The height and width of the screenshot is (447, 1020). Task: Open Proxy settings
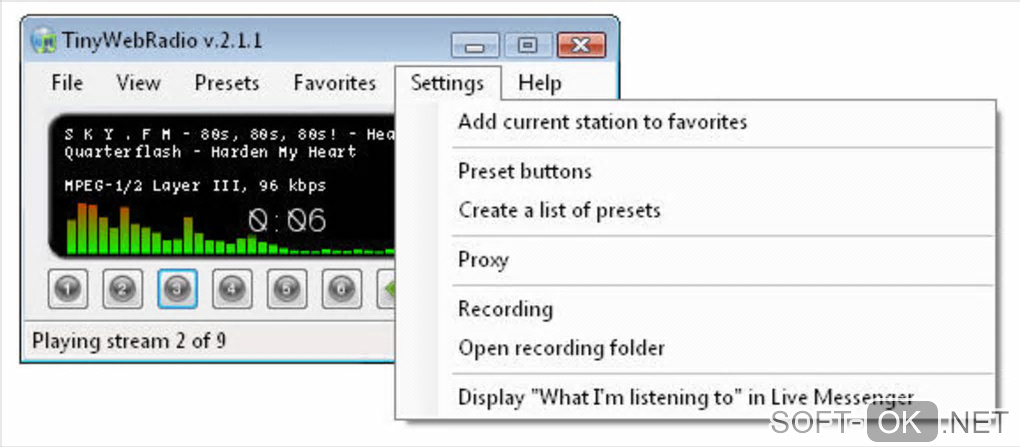pos(696,260)
